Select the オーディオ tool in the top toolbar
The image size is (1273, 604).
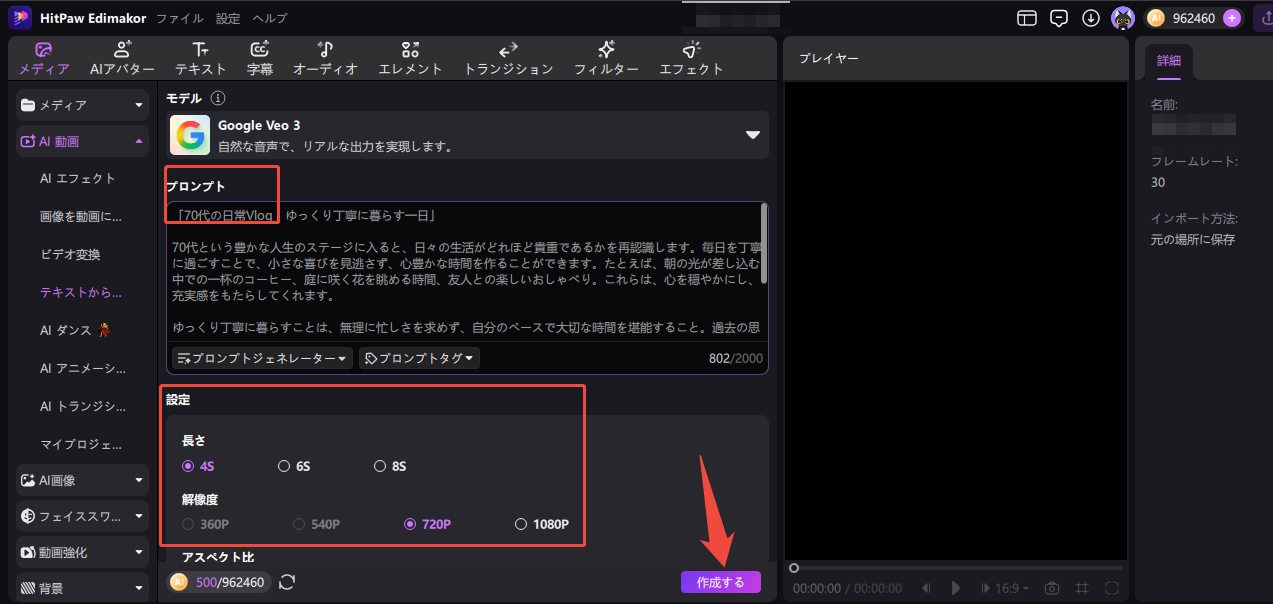pos(326,58)
